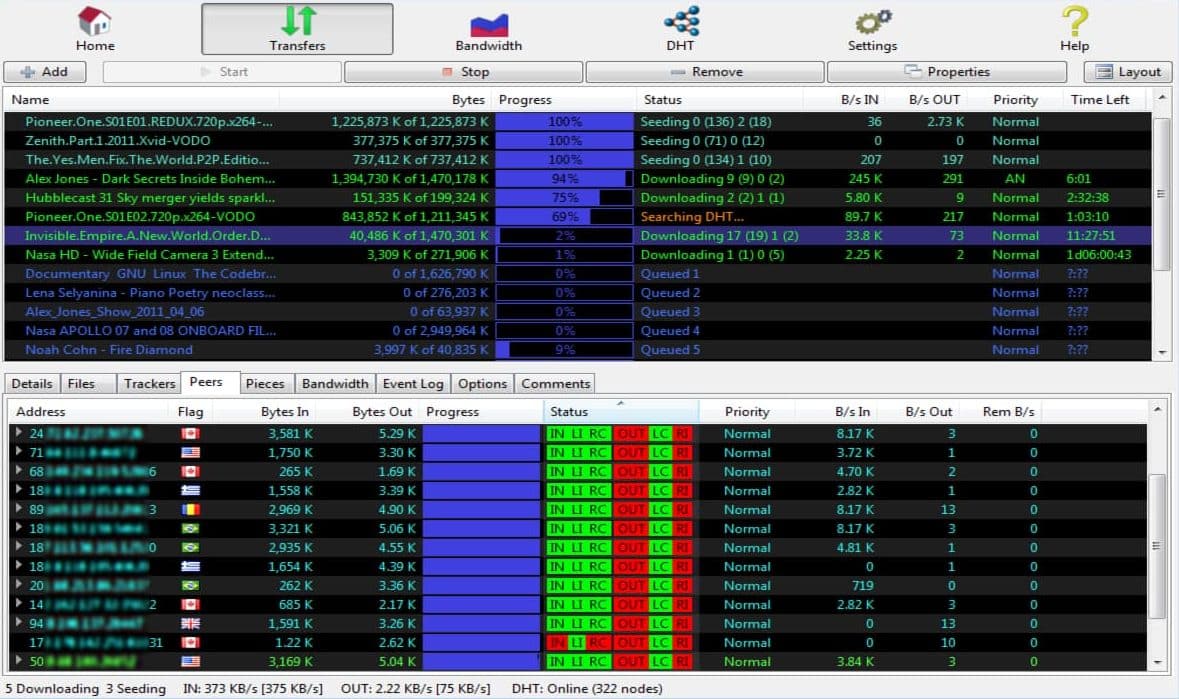
Task: Open the DHT network icon
Action: 681,21
